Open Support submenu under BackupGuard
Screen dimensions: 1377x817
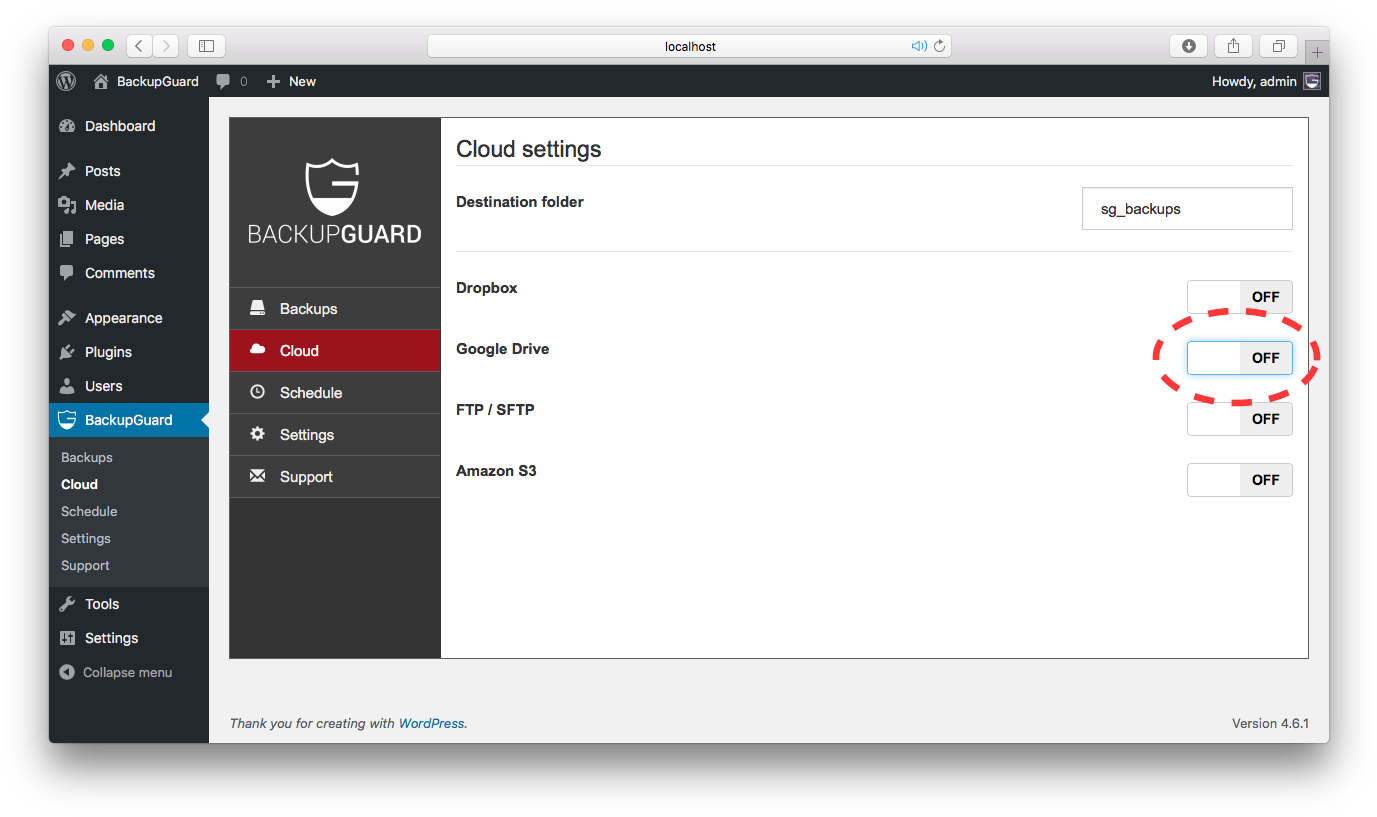pos(85,565)
